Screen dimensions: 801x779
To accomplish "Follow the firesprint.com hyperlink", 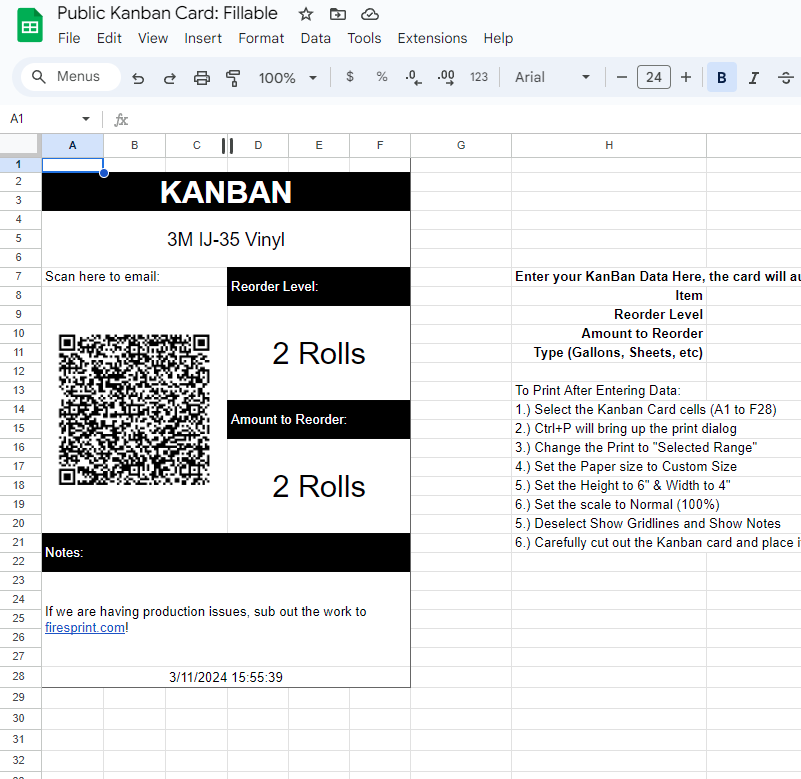I will (85, 628).
